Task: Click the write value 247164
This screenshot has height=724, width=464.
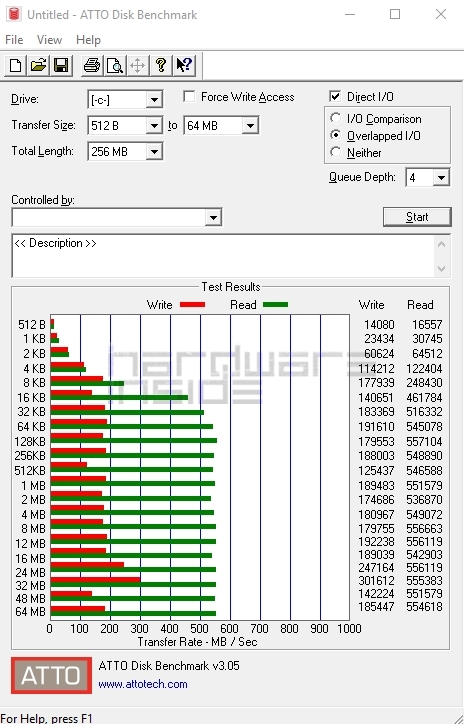Action: [x=376, y=567]
